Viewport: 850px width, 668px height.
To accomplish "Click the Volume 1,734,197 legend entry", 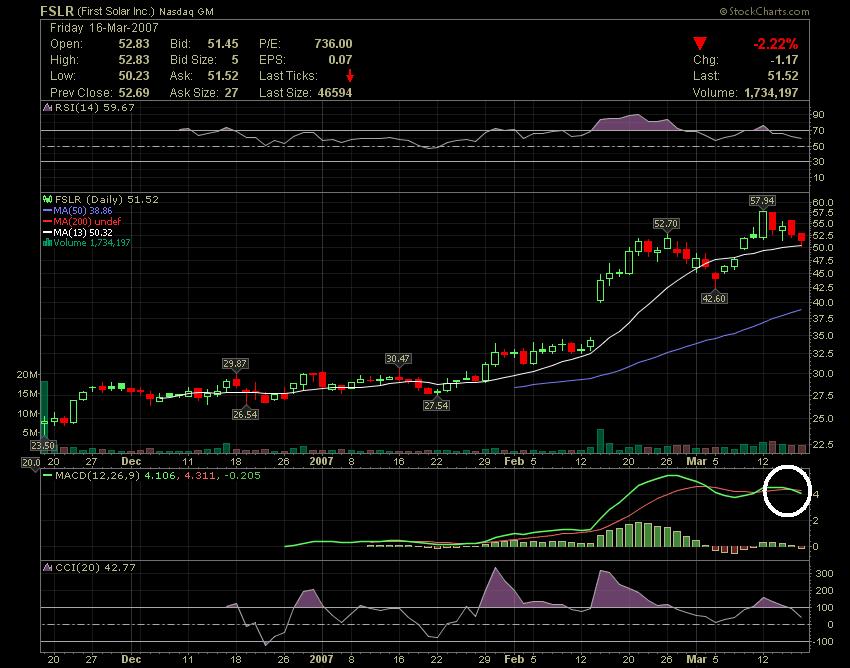I will pyautogui.click(x=87, y=242).
